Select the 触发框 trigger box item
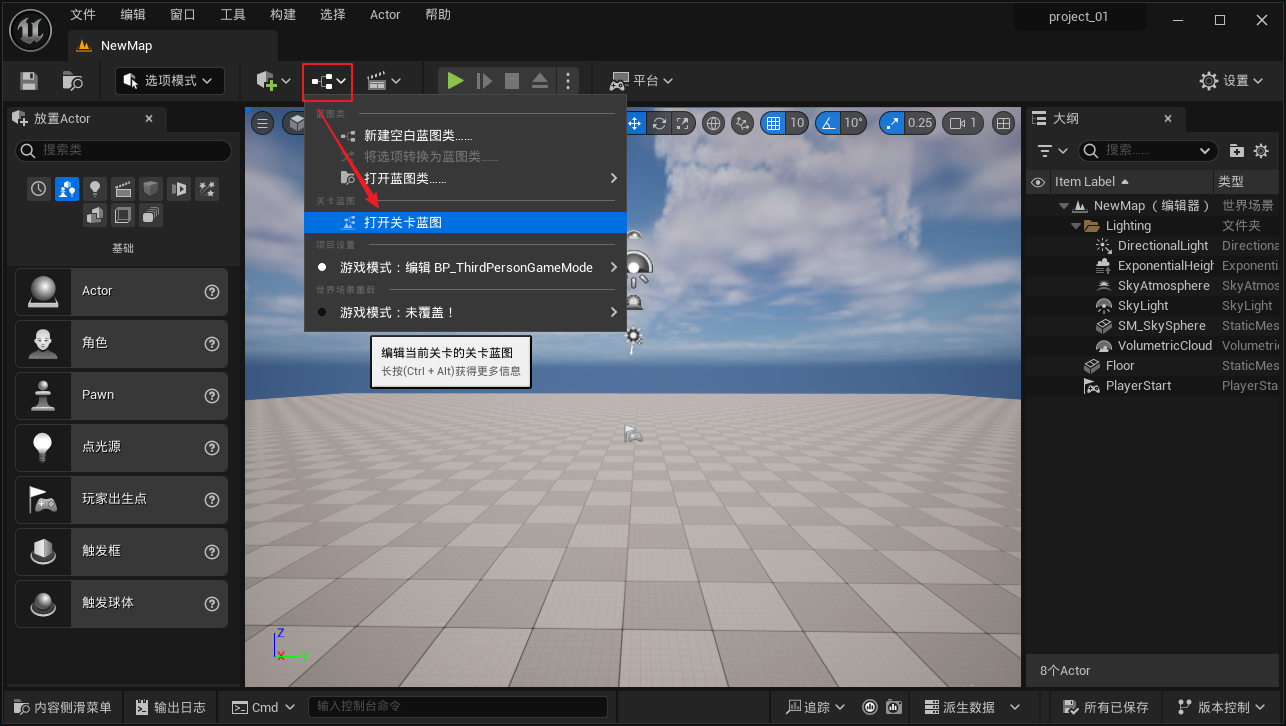 122,551
